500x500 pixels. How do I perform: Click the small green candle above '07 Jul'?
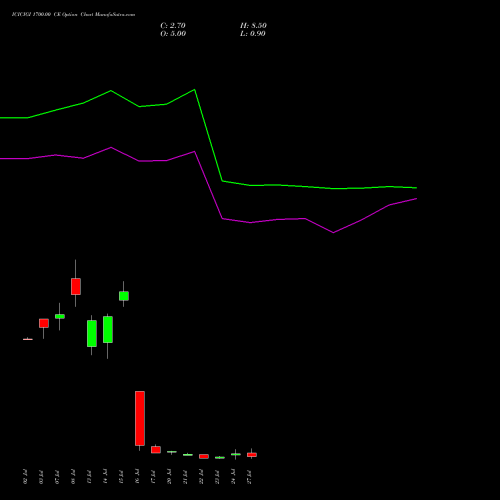[x=60, y=316]
